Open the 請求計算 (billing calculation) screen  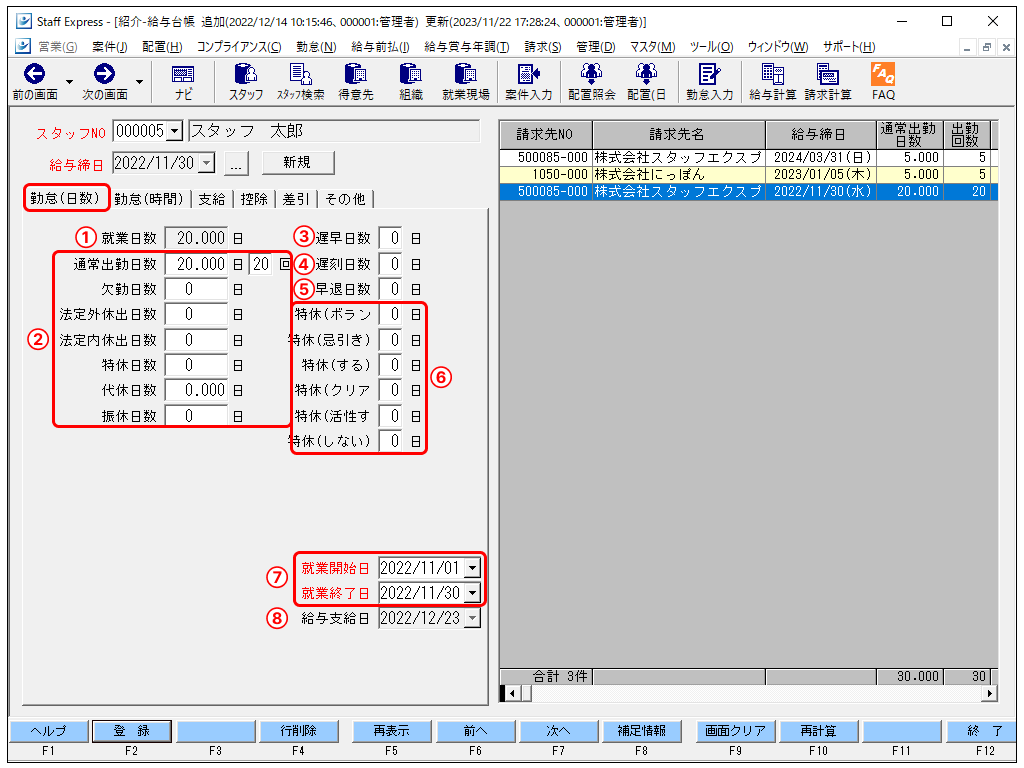pyautogui.click(x=827, y=81)
